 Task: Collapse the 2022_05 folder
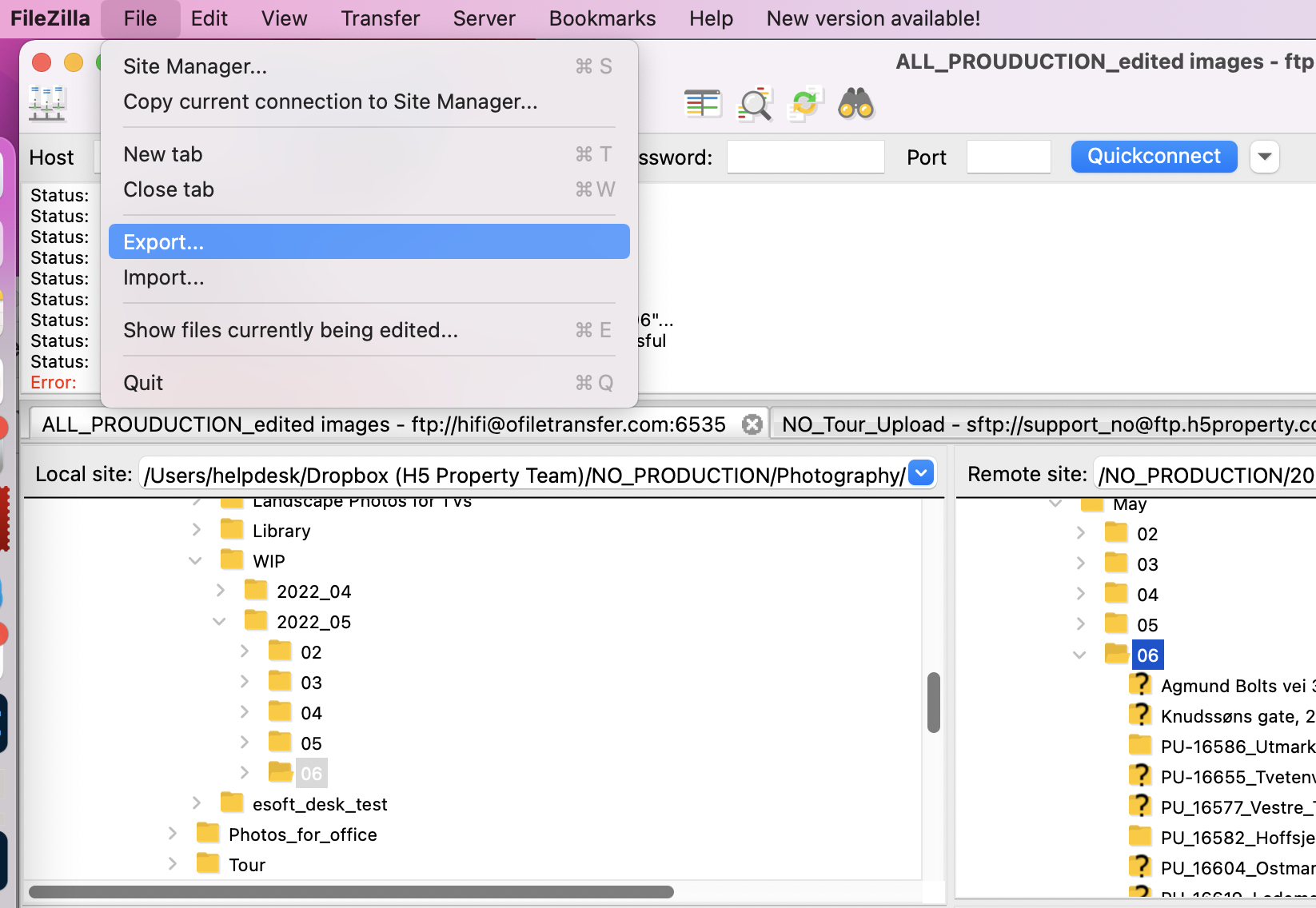click(x=219, y=622)
